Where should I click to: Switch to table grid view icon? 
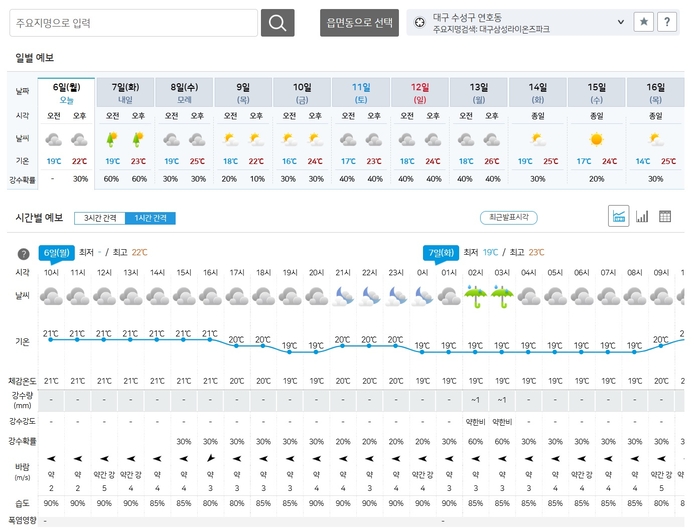(x=666, y=216)
